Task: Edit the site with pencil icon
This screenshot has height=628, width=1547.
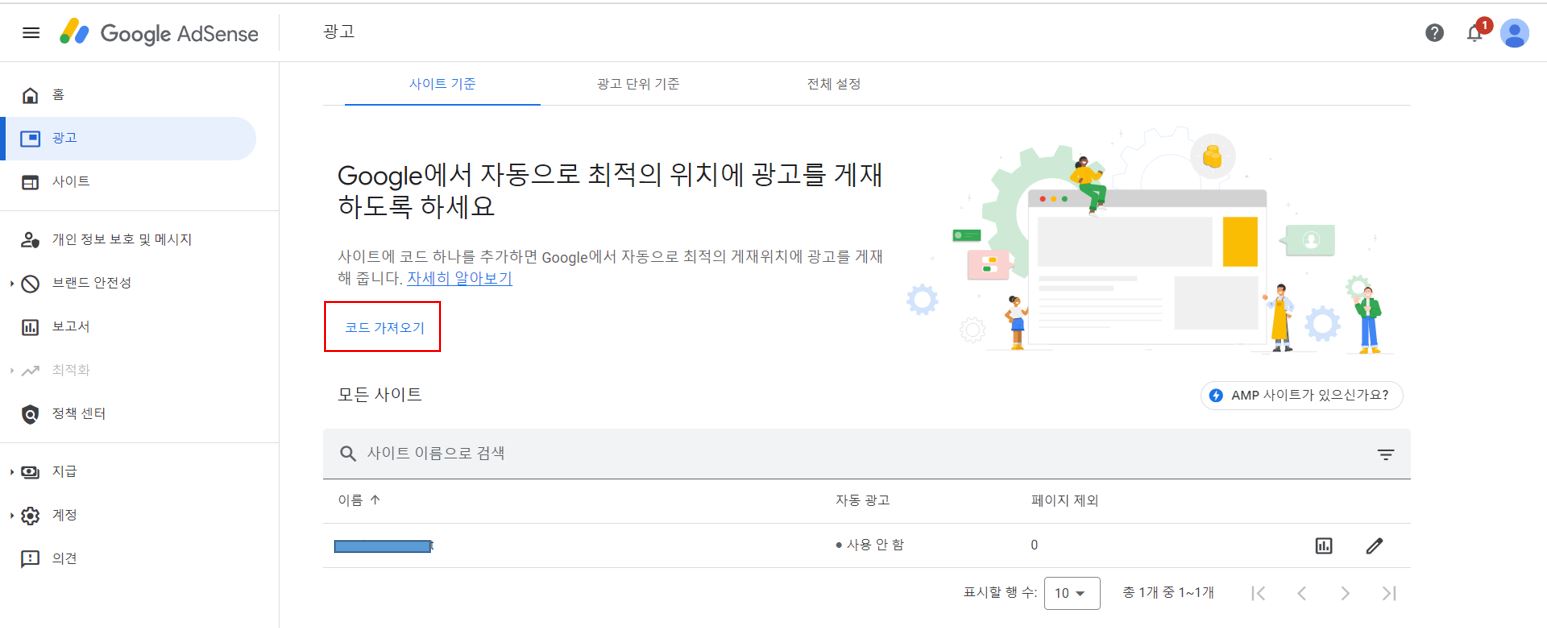Action: [1374, 546]
